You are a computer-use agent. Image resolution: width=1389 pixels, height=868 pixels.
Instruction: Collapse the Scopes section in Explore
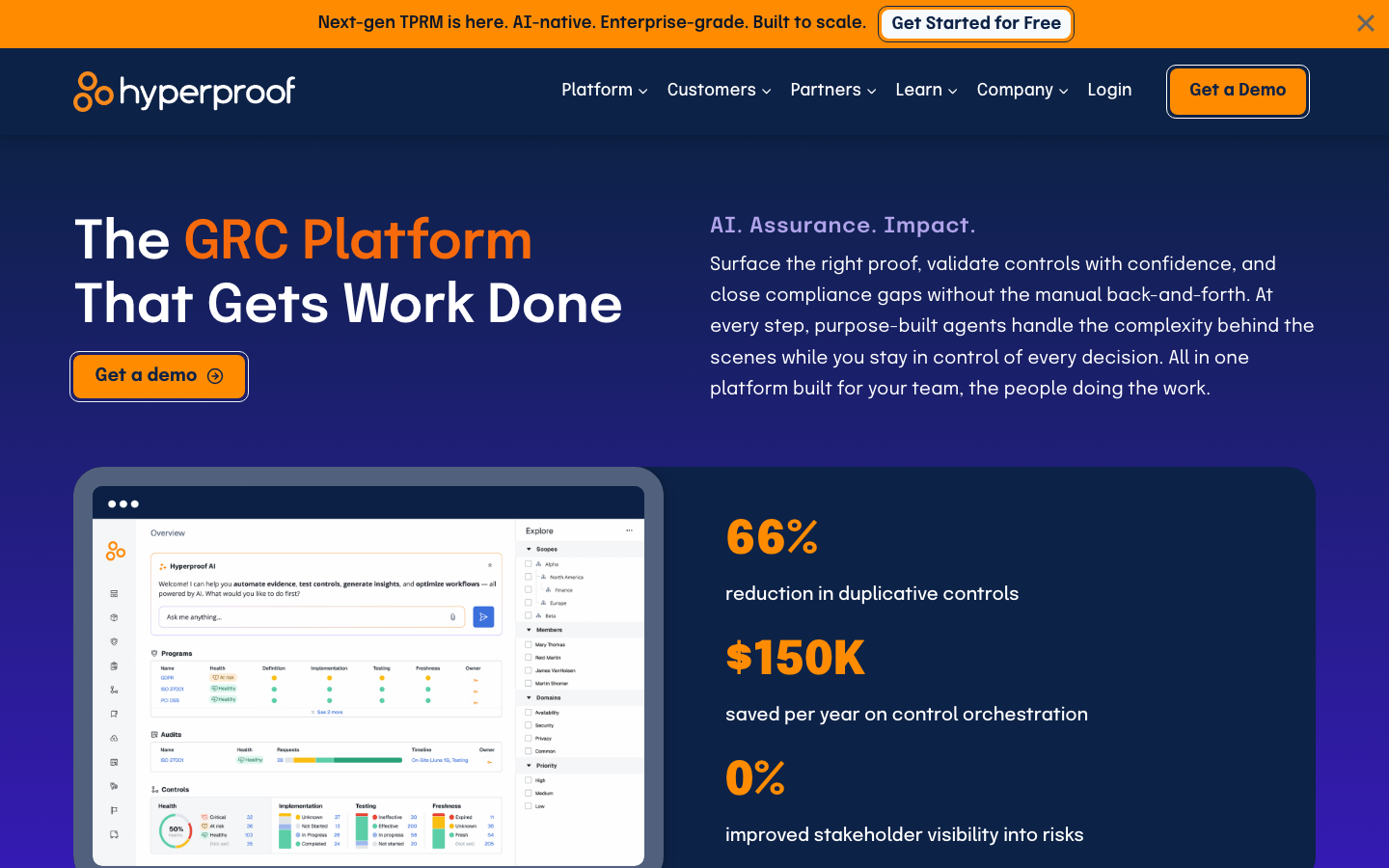click(529, 549)
